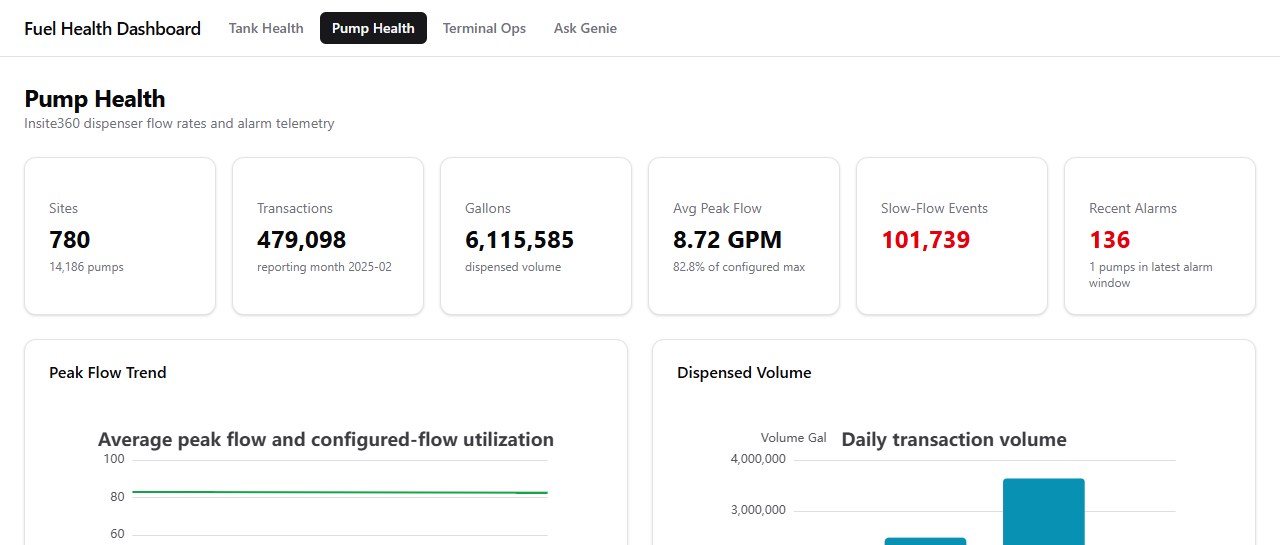This screenshot has width=1280, height=545.
Task: Click the Insite360 dispenser subtitle text
Action: point(179,124)
